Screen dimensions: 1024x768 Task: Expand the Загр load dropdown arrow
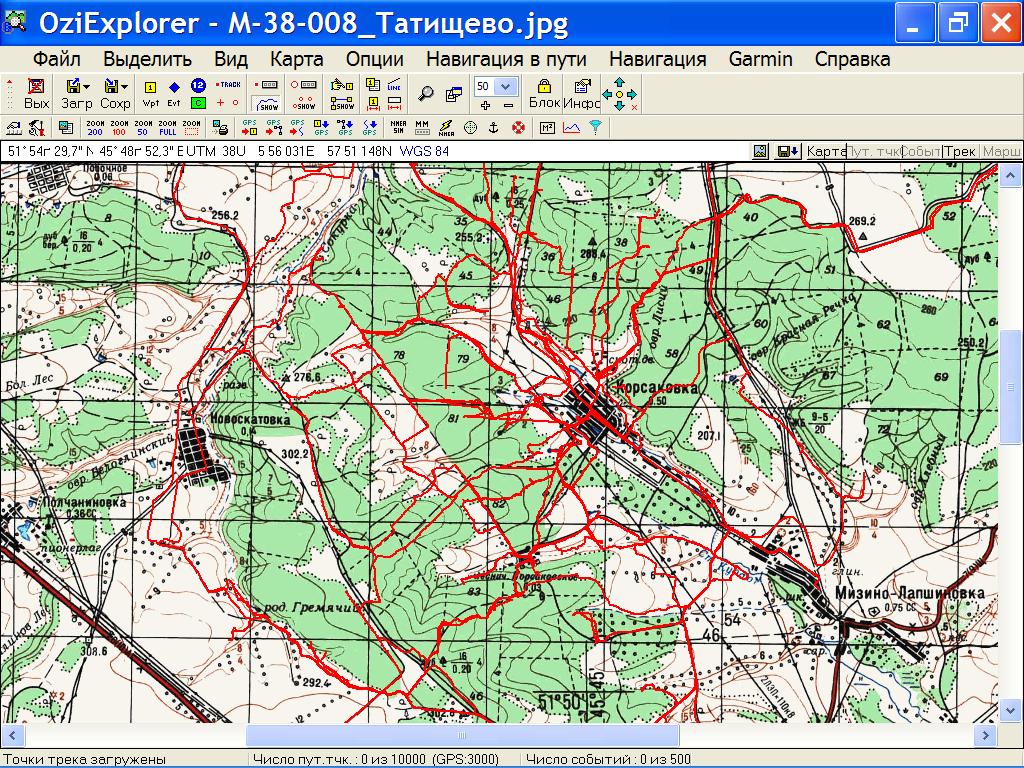[x=87, y=87]
